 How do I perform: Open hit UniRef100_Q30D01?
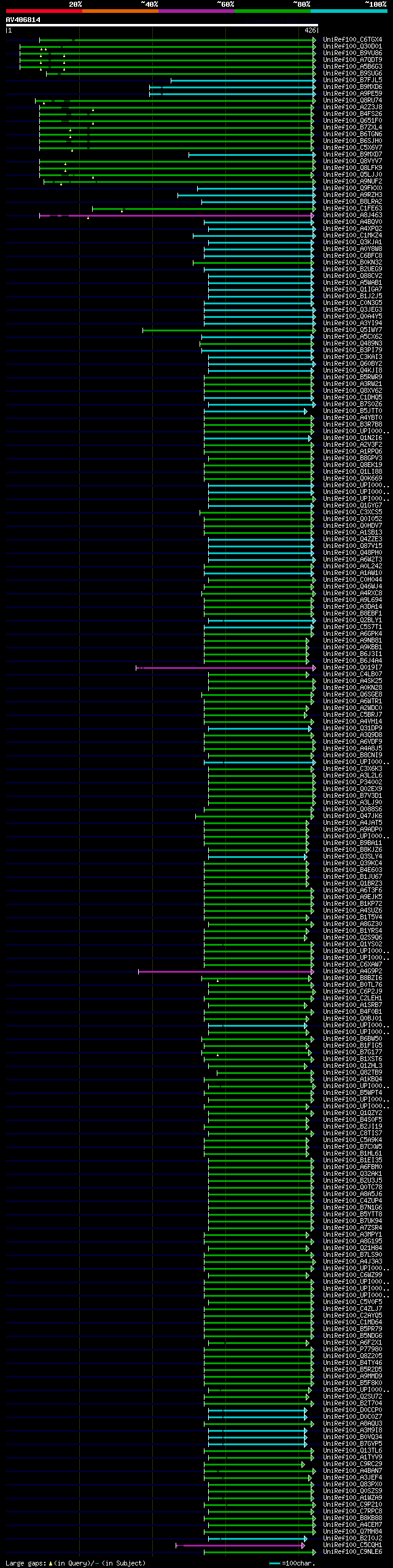tap(352, 47)
